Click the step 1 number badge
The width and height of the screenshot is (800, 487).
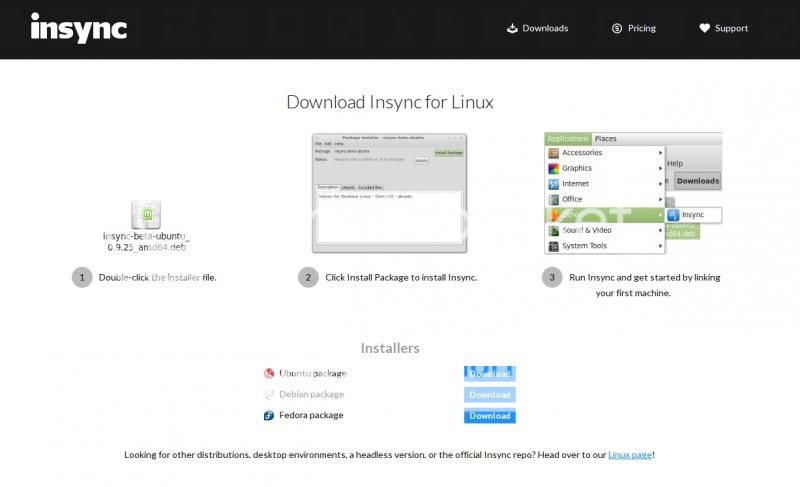coord(82,277)
